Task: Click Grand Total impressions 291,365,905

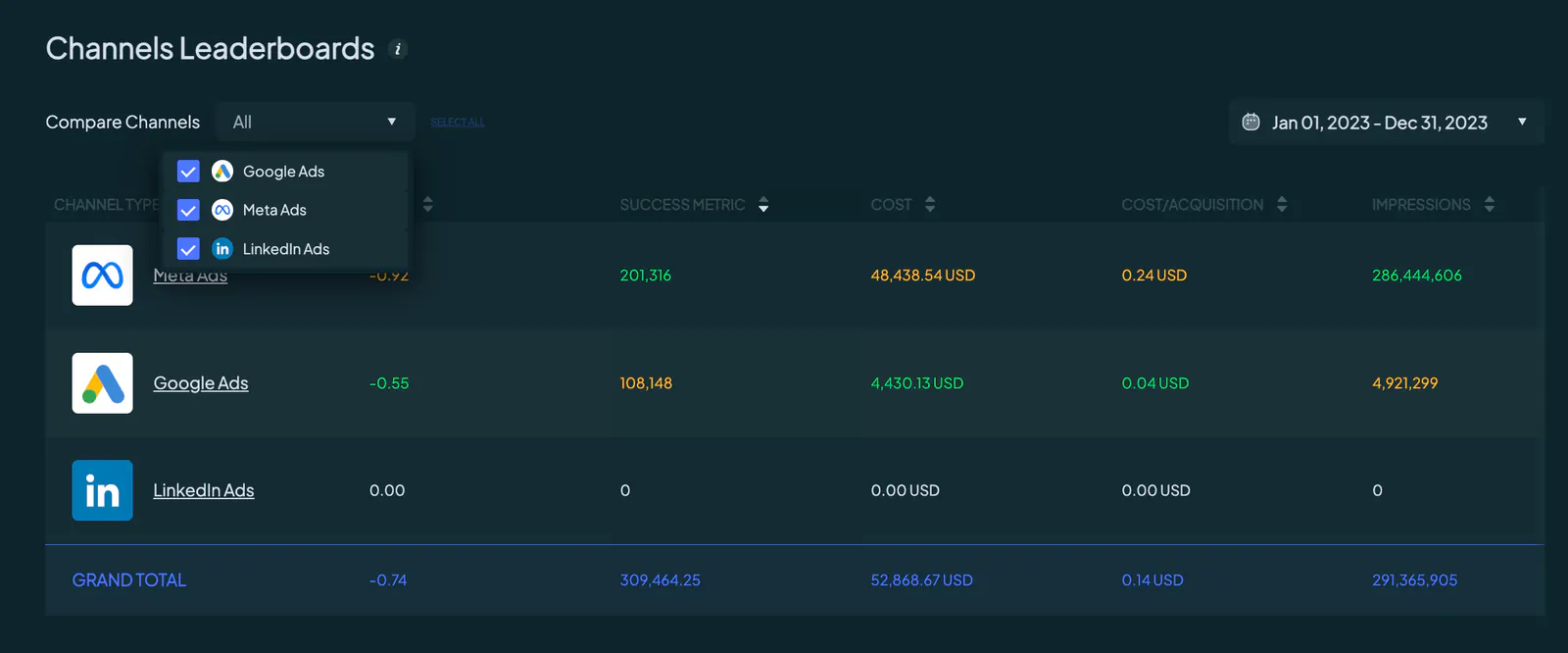Action: pyautogui.click(x=1415, y=580)
